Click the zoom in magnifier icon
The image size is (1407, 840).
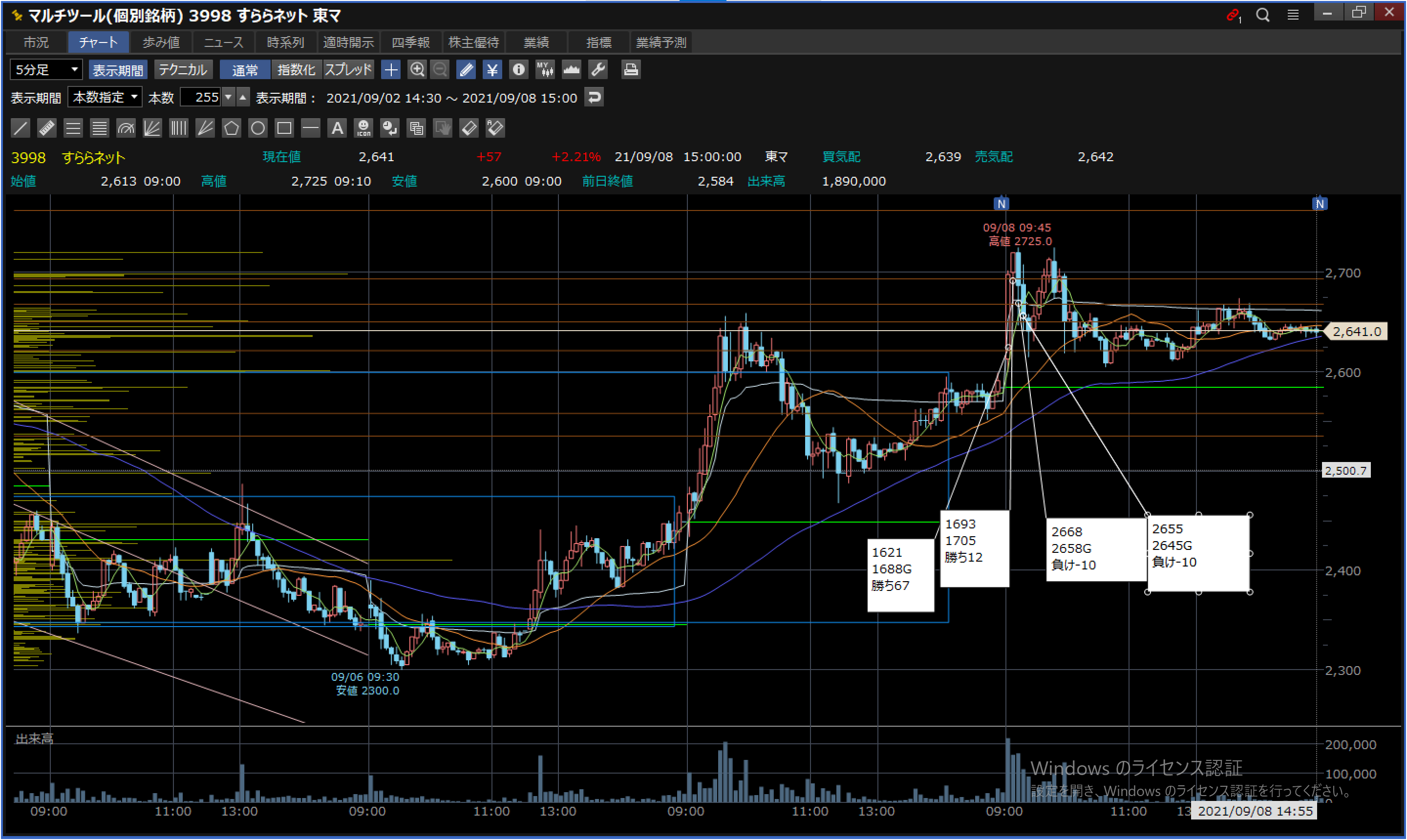[x=417, y=70]
